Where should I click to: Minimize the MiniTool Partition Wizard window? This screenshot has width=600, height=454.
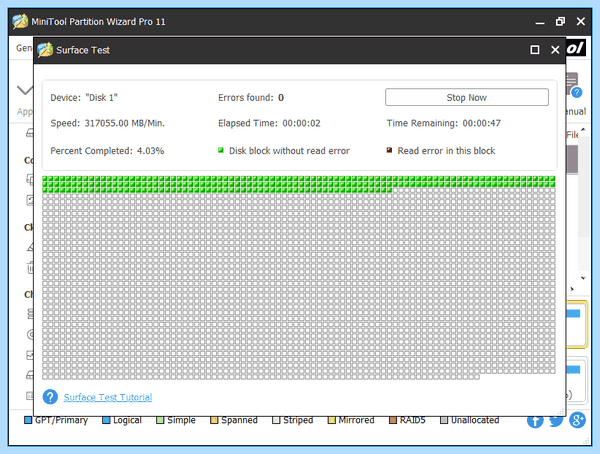[540, 22]
